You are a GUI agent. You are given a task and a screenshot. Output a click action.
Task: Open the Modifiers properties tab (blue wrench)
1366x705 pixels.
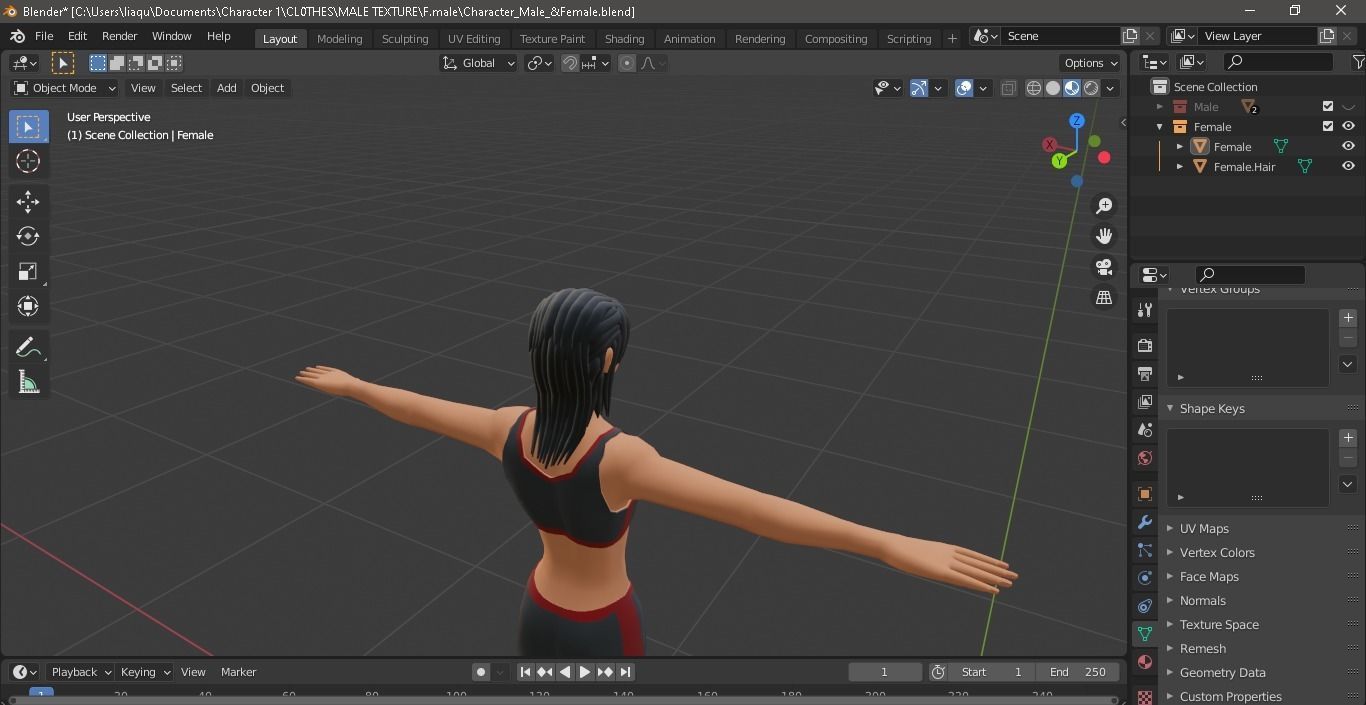pyautogui.click(x=1145, y=522)
